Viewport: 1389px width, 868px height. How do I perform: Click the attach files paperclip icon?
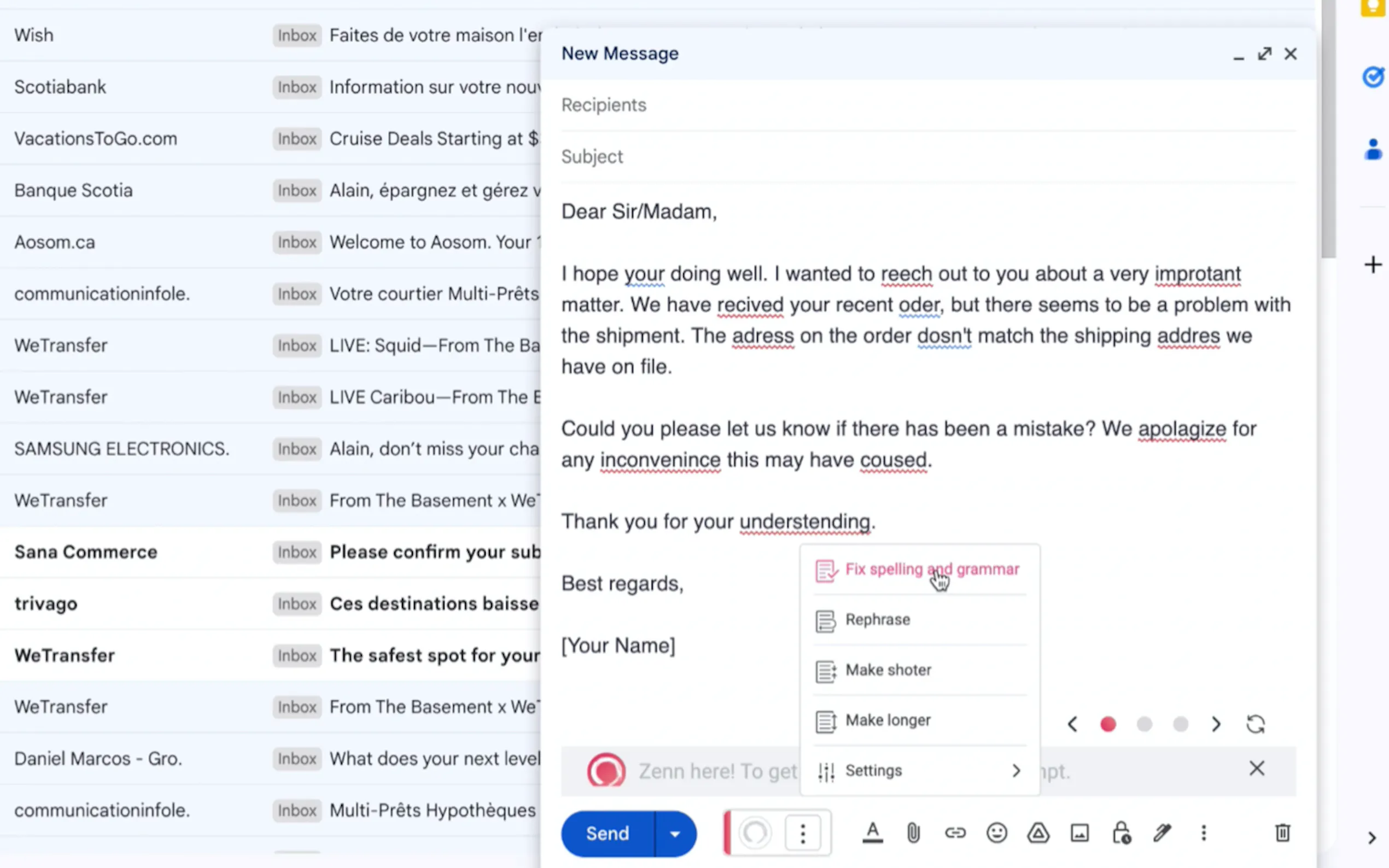[x=913, y=833]
